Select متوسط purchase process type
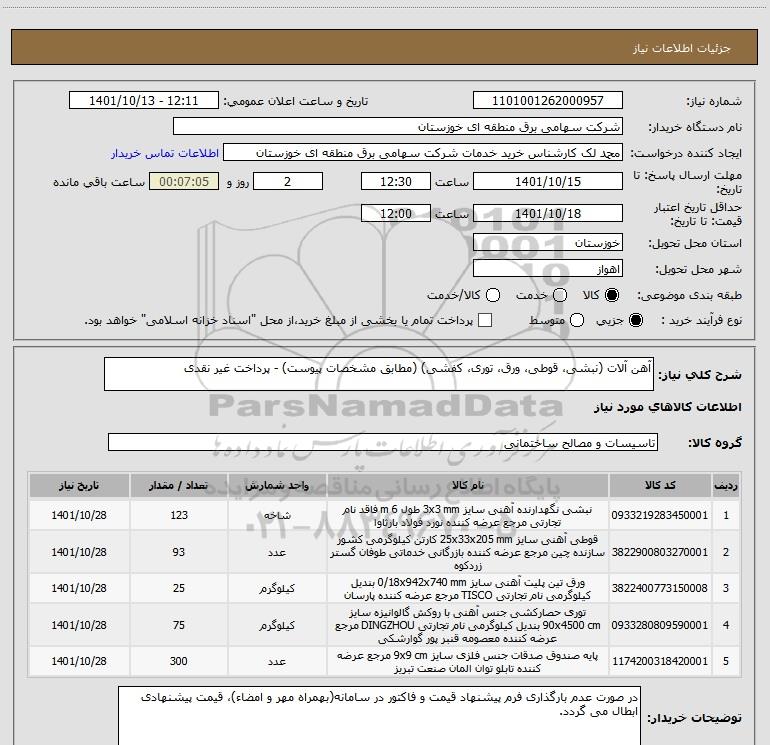 tap(577, 321)
